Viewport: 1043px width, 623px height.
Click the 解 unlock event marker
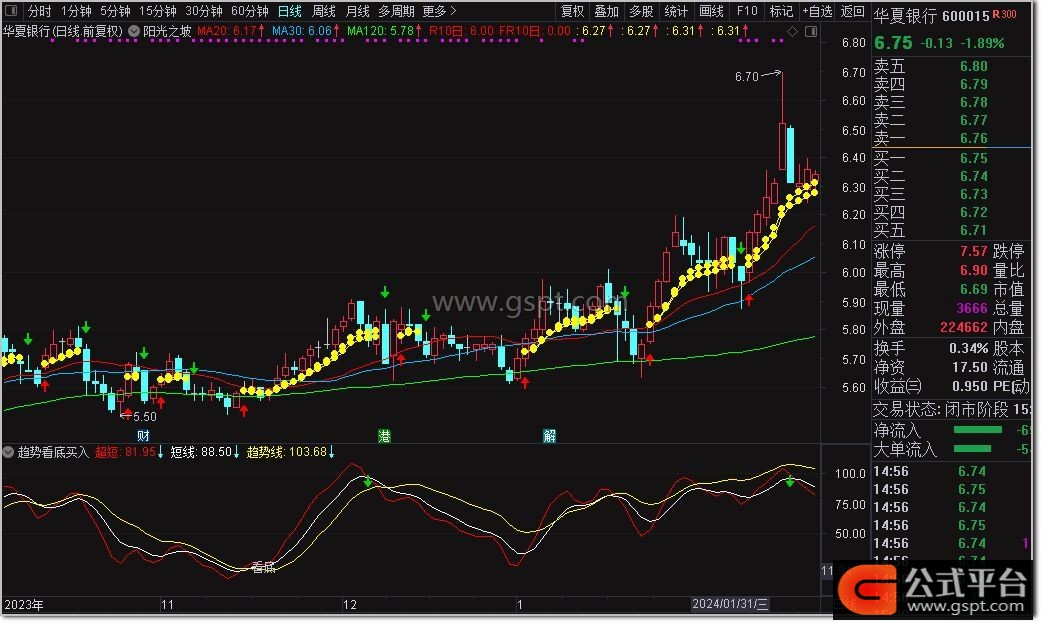coord(549,436)
